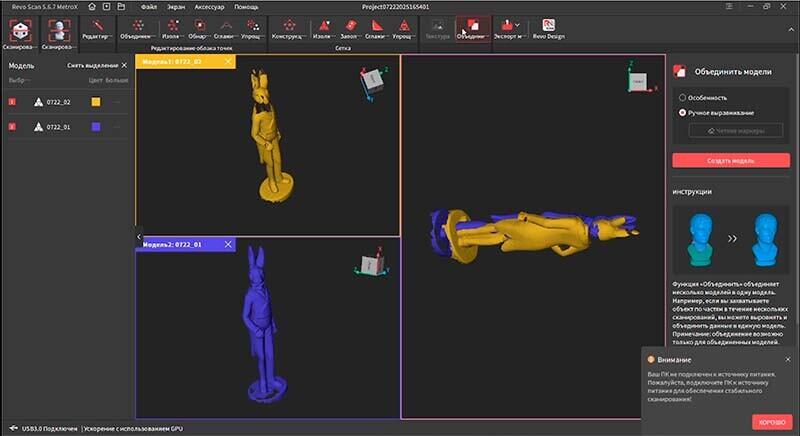
Task: Click the Создать модель button
Action: click(731, 161)
